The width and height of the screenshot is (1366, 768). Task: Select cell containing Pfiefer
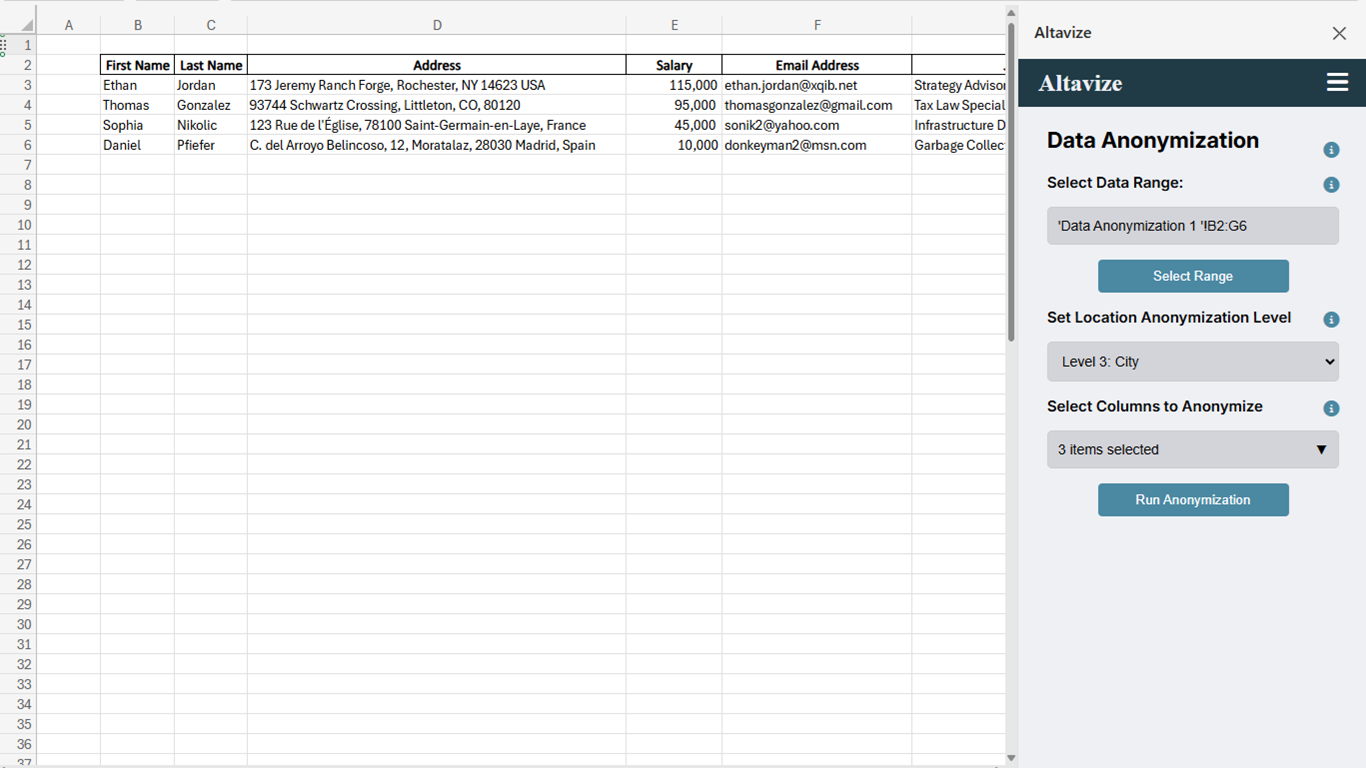pyautogui.click(x=211, y=145)
